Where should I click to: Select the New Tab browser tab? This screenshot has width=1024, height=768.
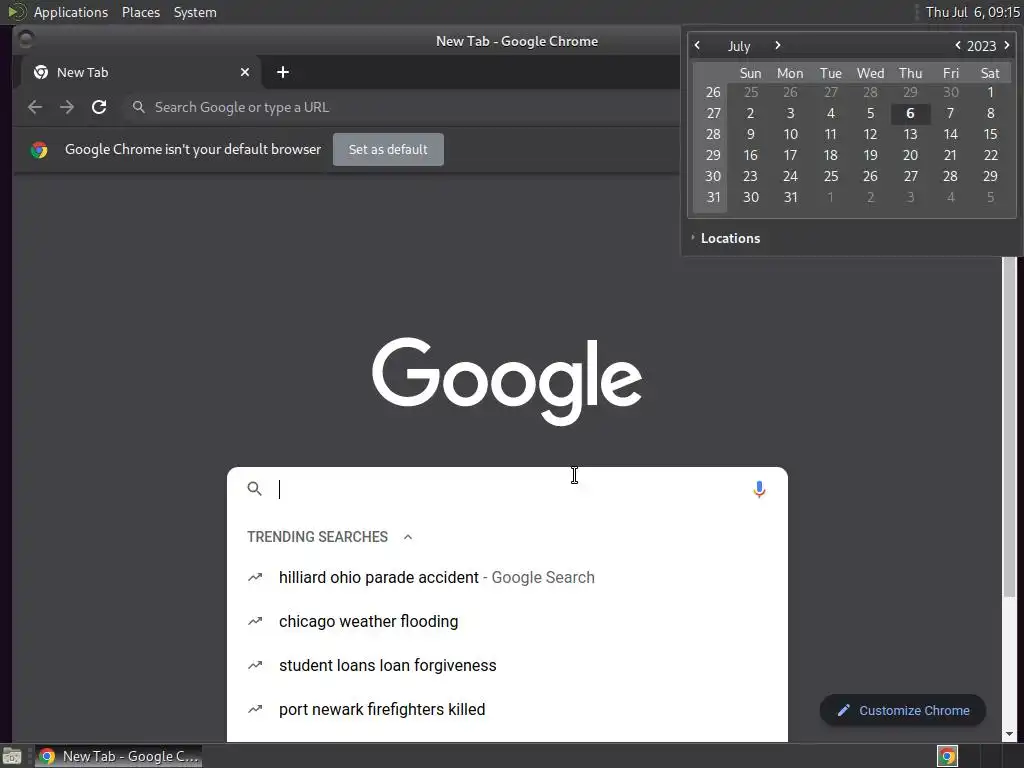(x=141, y=72)
